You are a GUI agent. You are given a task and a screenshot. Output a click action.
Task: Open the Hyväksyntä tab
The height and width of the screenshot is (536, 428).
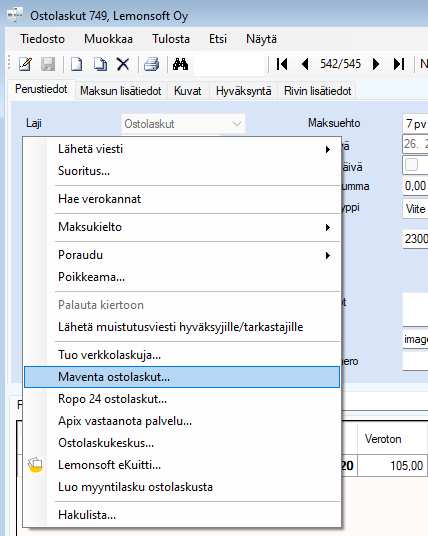tap(243, 91)
